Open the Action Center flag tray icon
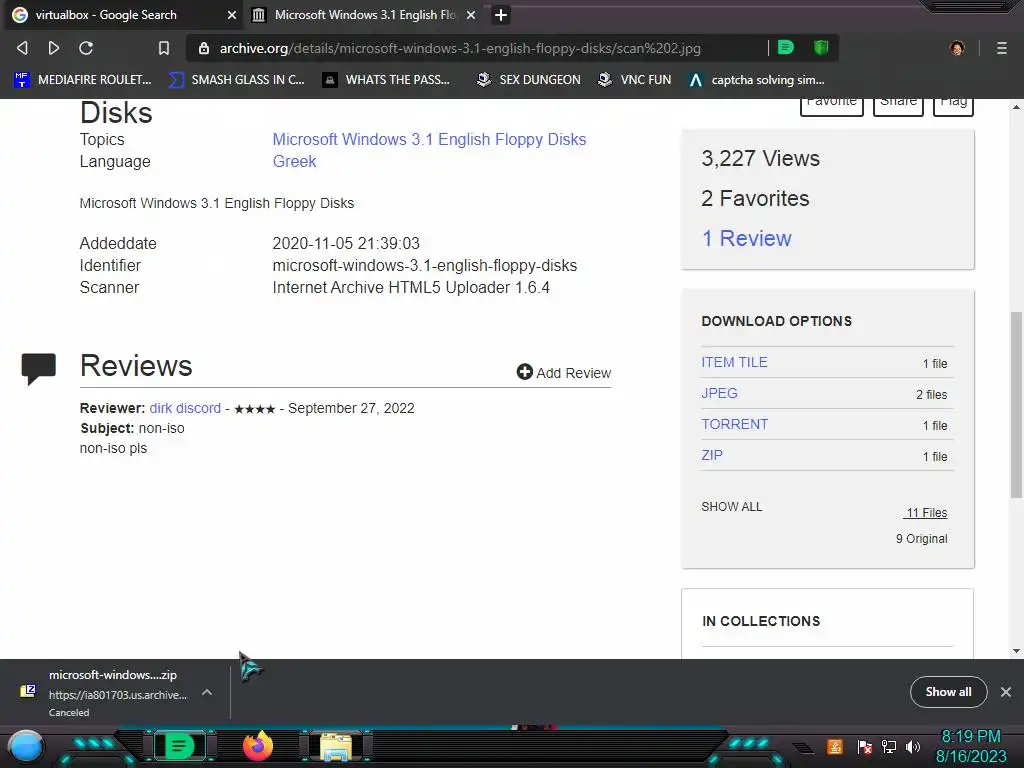Image resolution: width=1024 pixels, height=768 pixels. [x=865, y=746]
